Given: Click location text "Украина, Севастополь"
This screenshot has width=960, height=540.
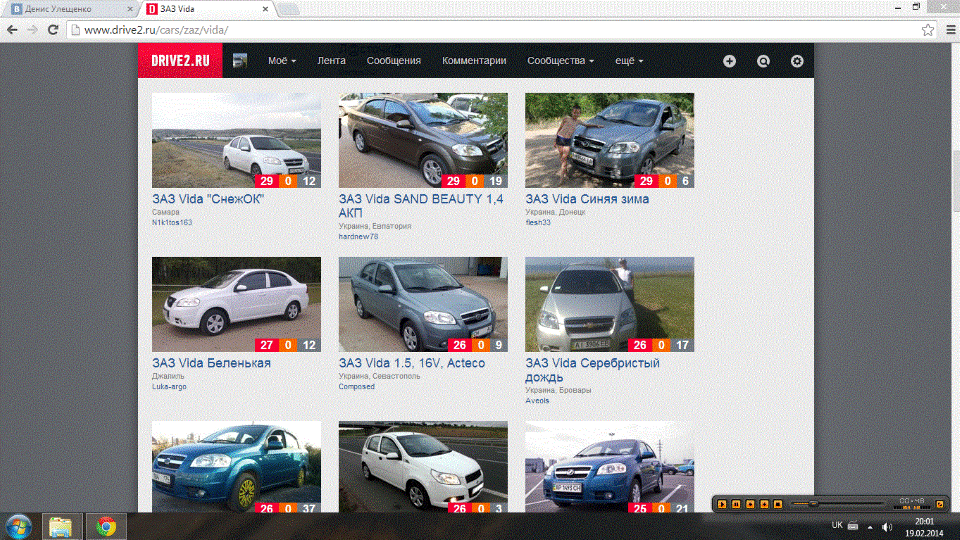Looking at the screenshot, I should (x=380, y=377).
